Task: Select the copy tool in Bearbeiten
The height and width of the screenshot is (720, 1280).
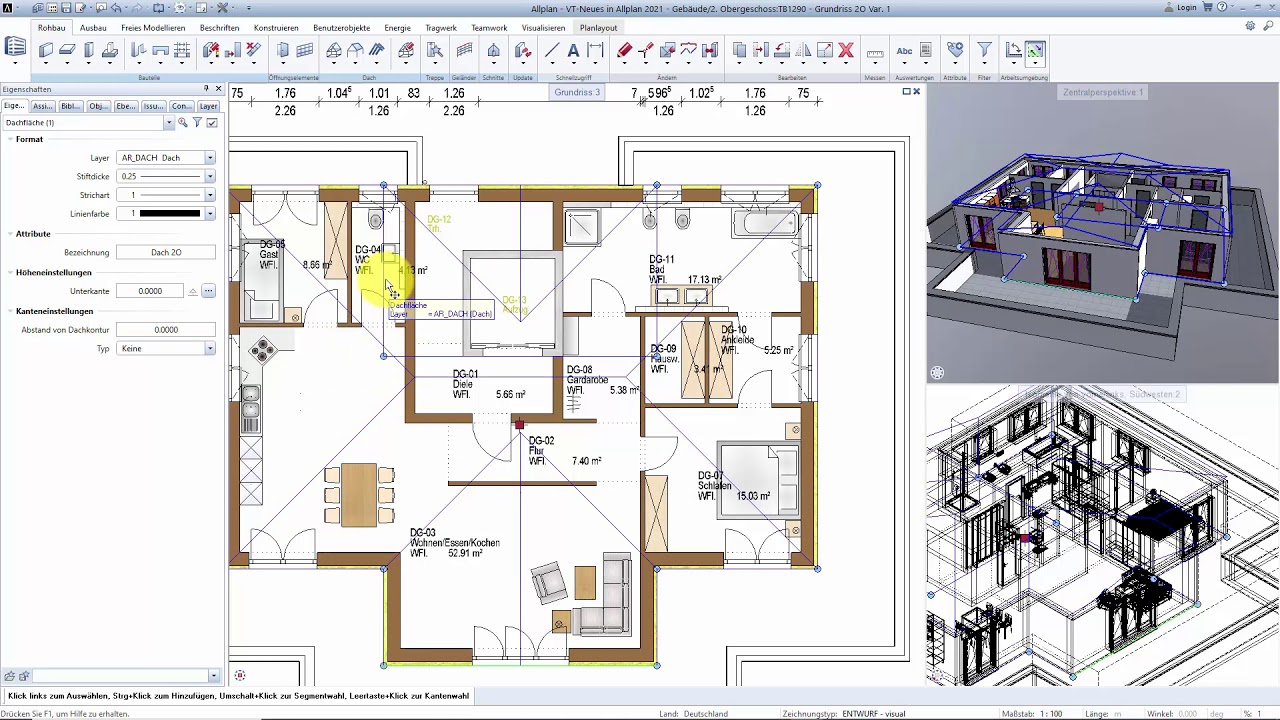Action: pos(739,50)
